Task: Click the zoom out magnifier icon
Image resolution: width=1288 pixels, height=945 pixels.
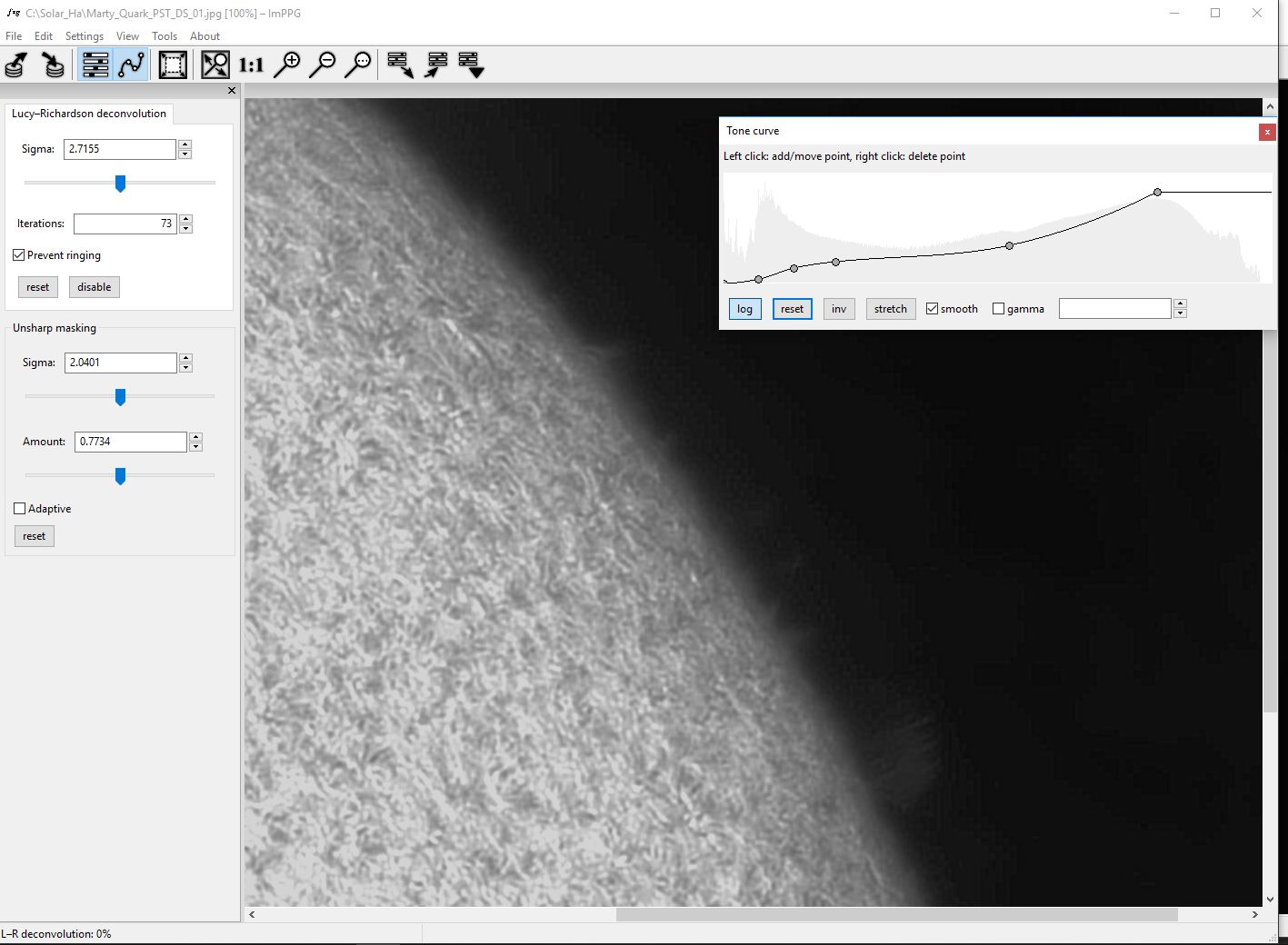Action: point(323,65)
